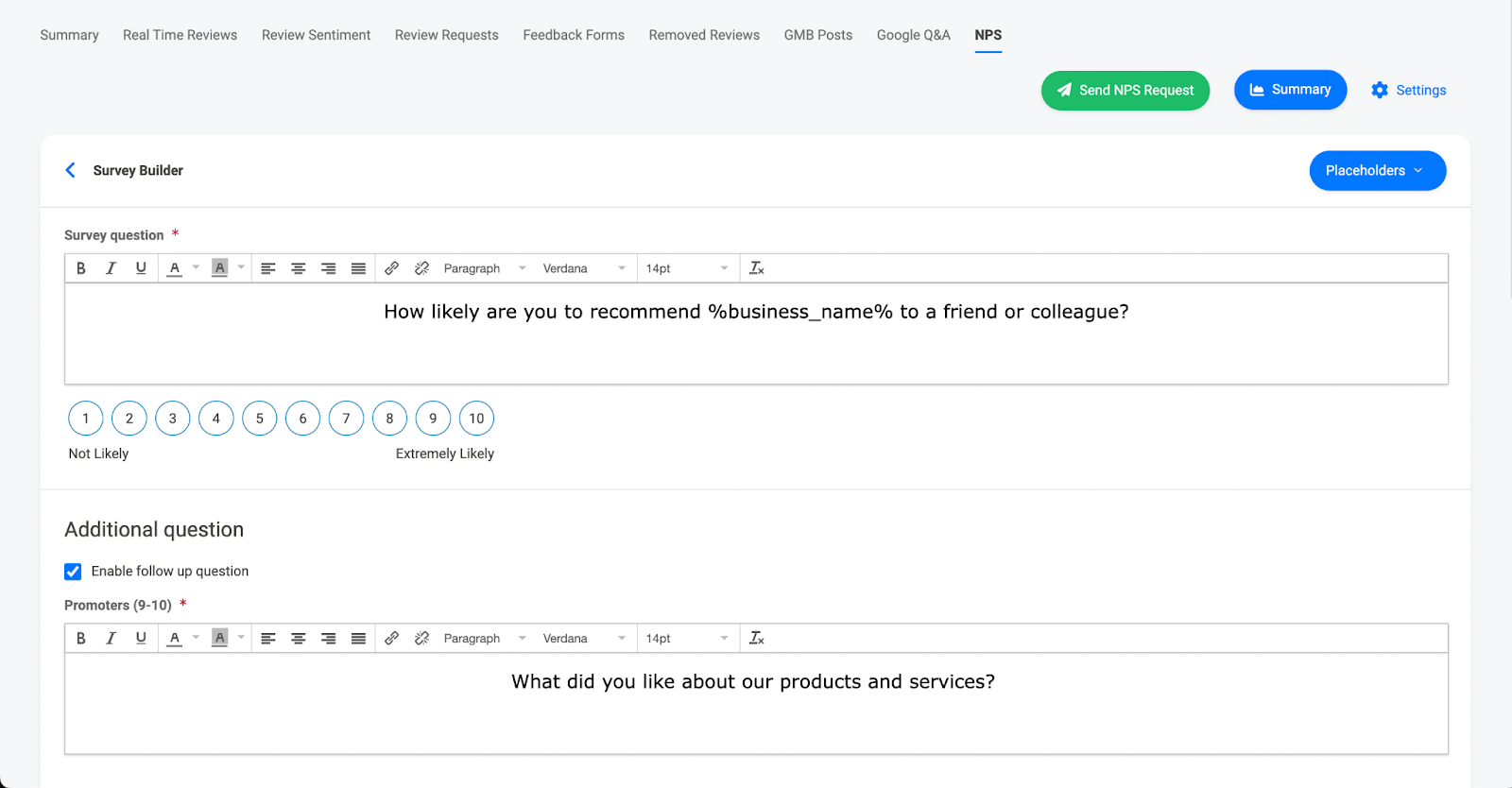Open 14pt size dropdown in Survey question toolbar
The height and width of the screenshot is (788, 1512).
687,268
